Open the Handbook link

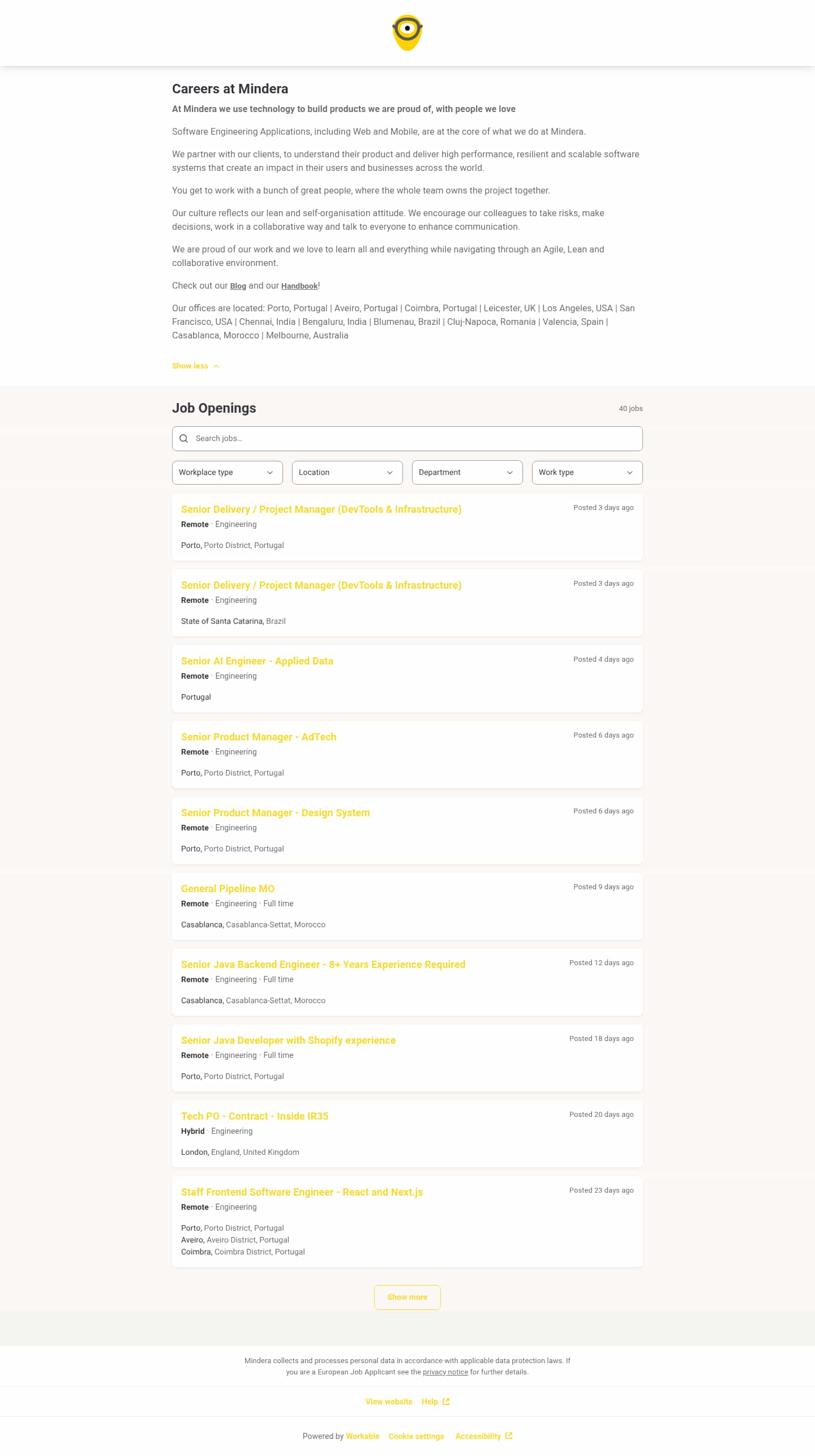tap(299, 286)
